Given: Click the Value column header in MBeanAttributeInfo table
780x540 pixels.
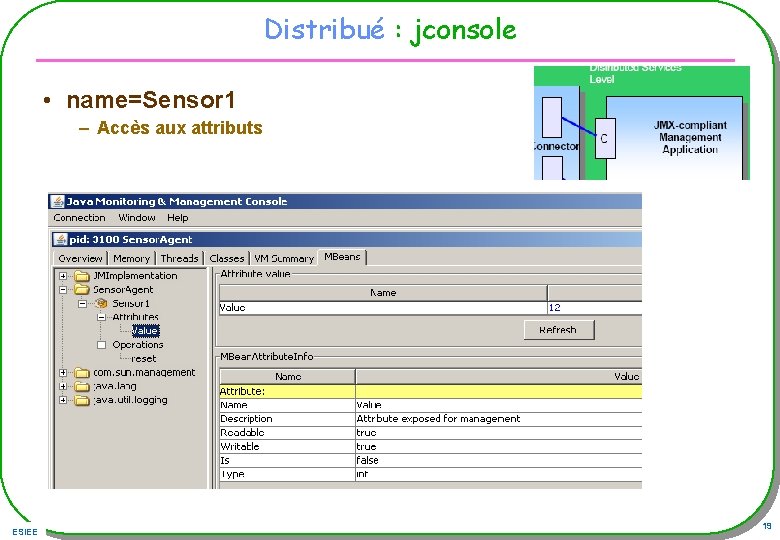Looking at the screenshot, I should click(x=499, y=376).
